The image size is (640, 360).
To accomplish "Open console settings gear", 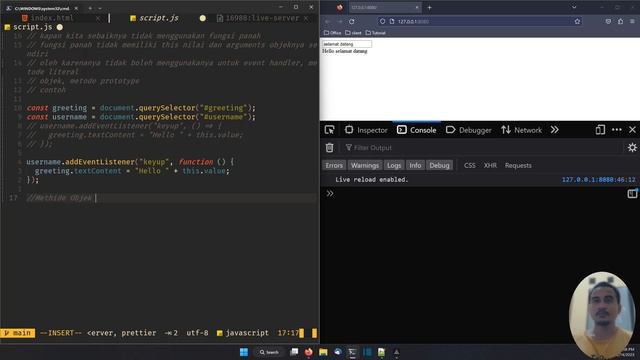I will [x=632, y=147].
